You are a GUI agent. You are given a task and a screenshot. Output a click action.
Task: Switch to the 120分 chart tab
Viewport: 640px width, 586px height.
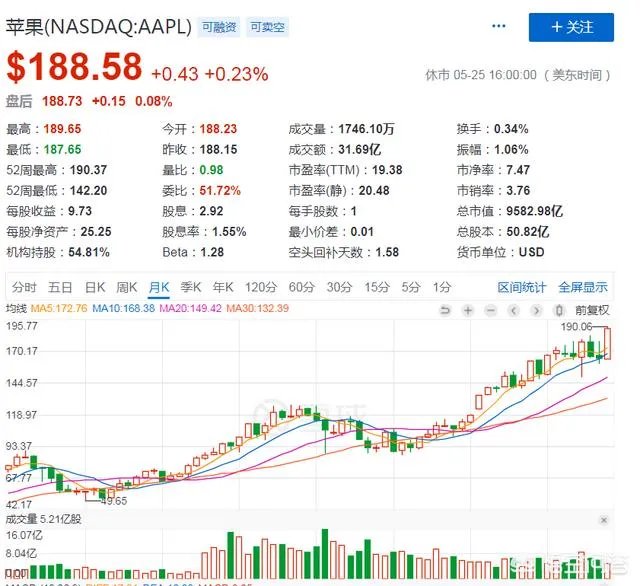click(261, 287)
